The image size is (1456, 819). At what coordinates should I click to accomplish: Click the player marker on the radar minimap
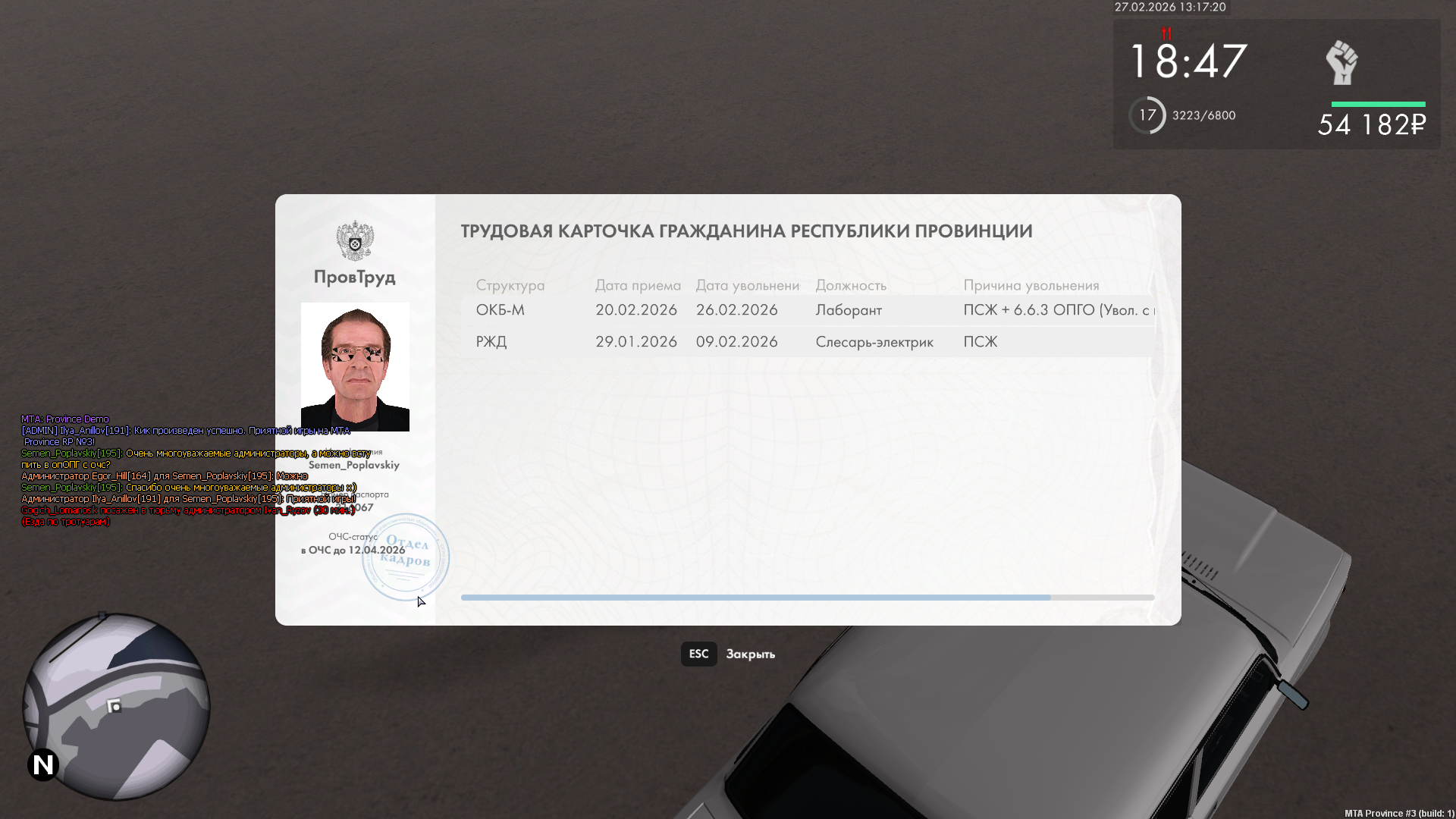pyautogui.click(x=115, y=706)
